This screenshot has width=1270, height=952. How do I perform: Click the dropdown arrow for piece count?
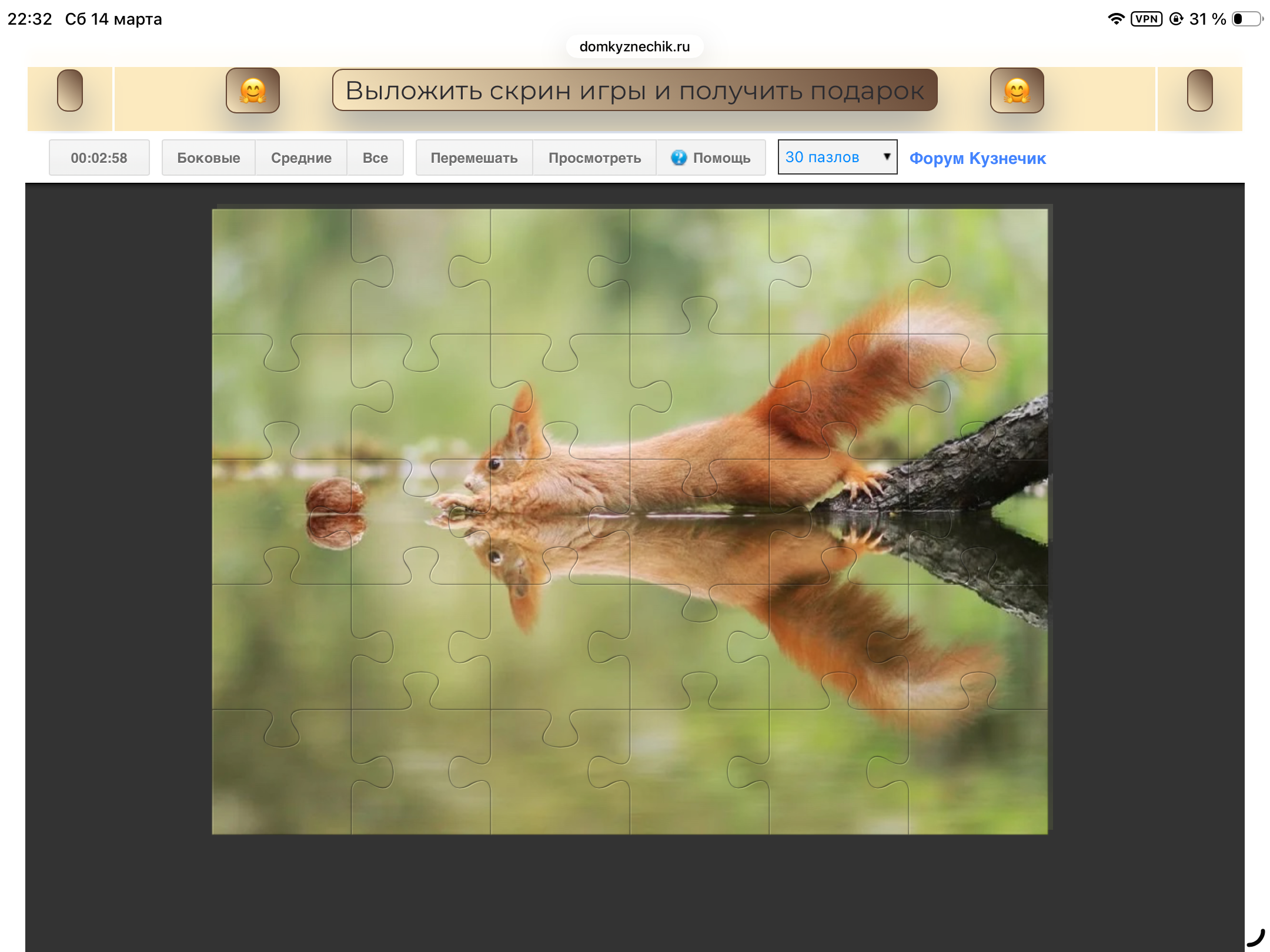coord(887,156)
